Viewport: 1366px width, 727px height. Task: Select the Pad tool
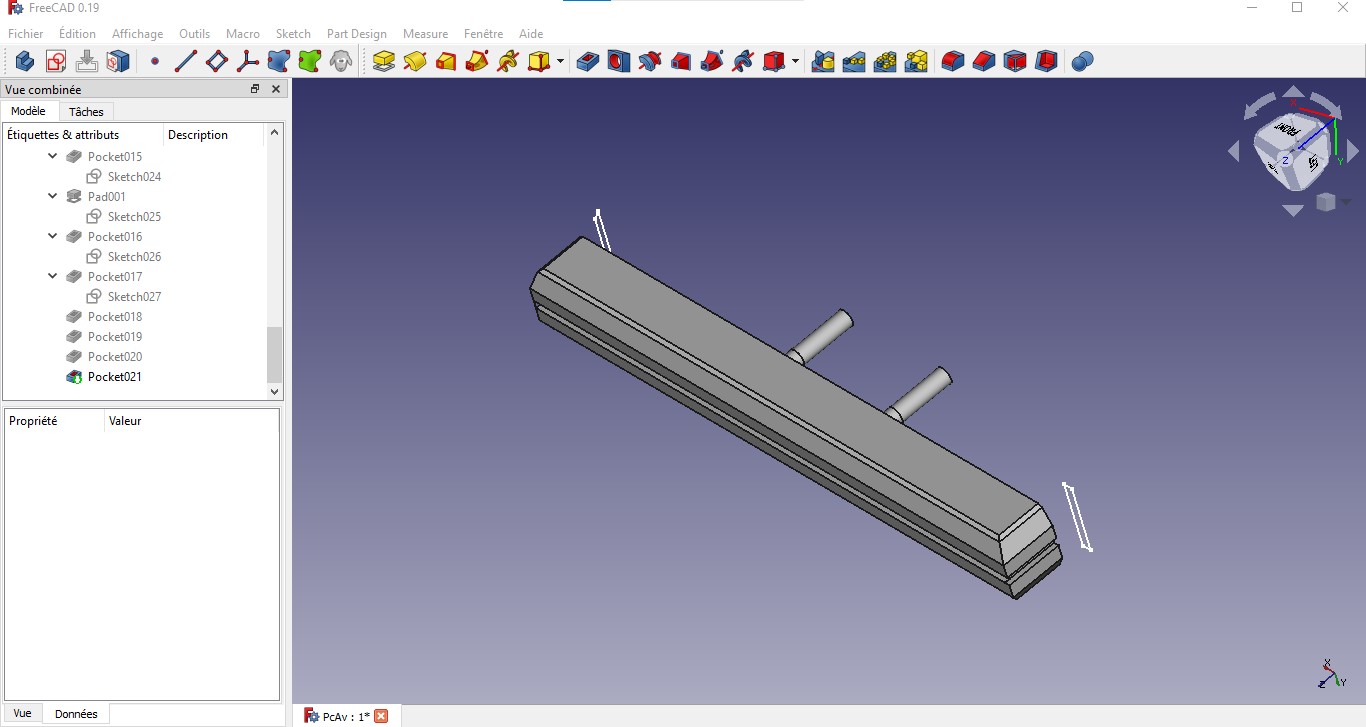[384, 62]
